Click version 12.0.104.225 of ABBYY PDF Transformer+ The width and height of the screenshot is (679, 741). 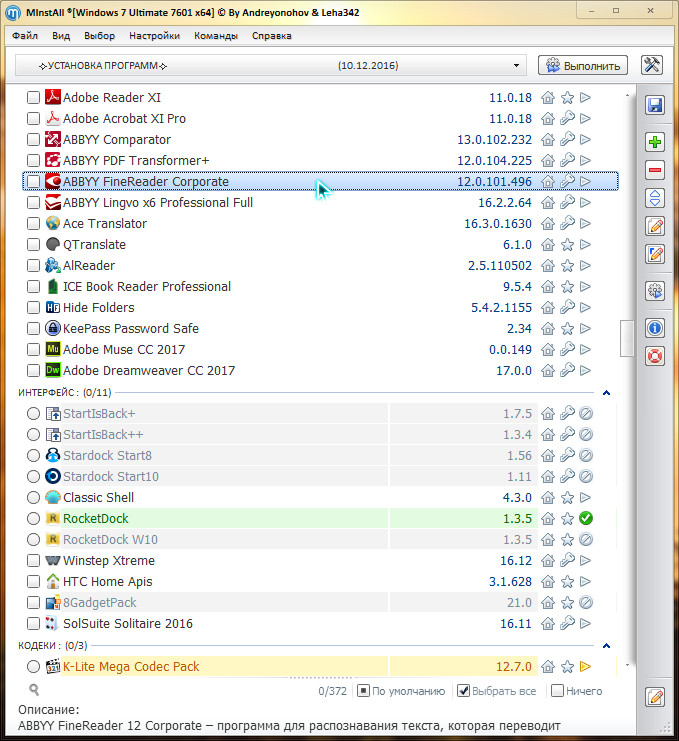click(x=494, y=161)
